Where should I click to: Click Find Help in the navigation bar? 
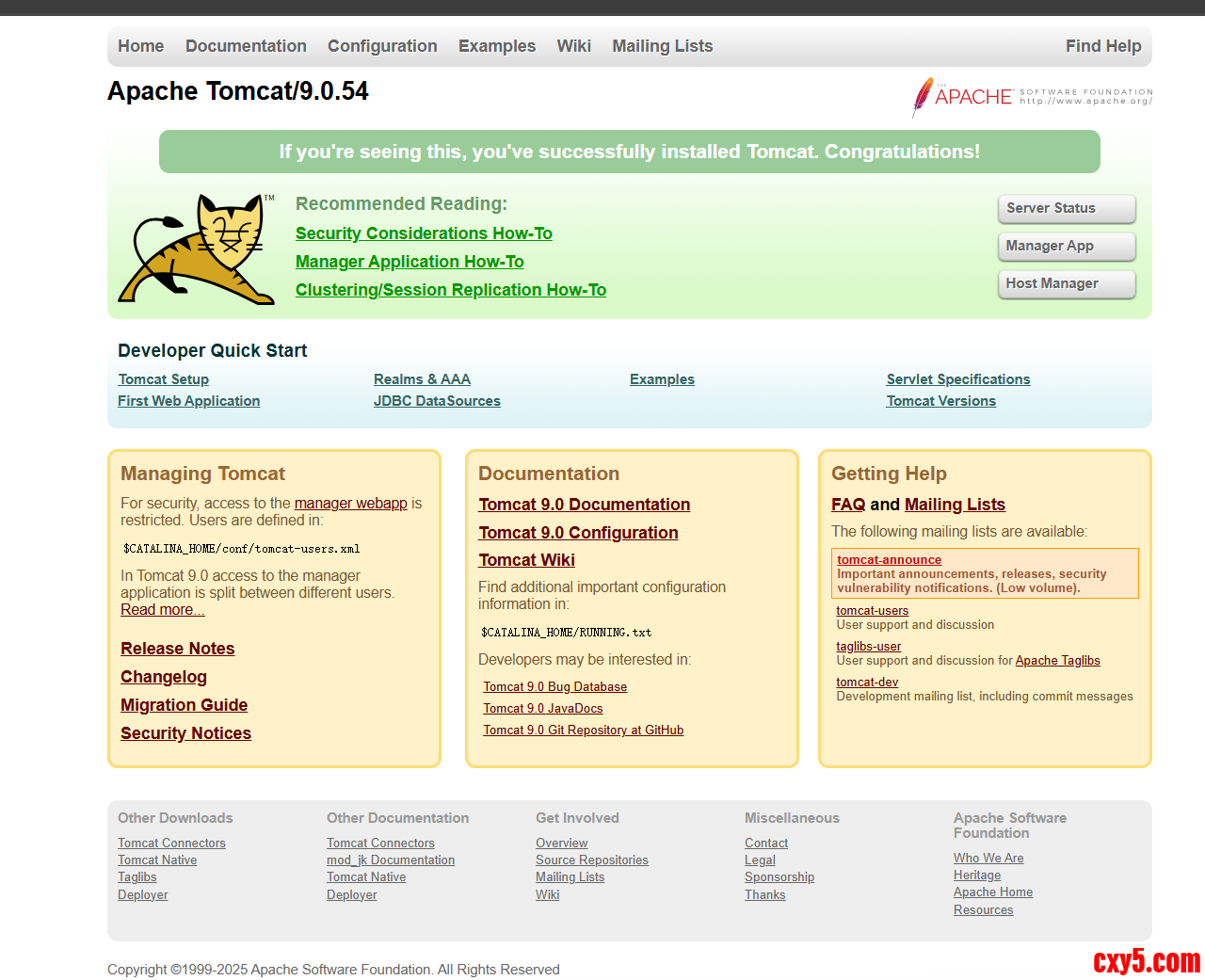click(x=1102, y=46)
